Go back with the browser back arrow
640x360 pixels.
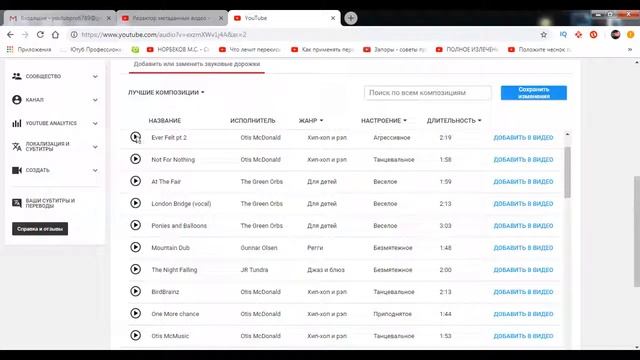[x=10, y=35]
